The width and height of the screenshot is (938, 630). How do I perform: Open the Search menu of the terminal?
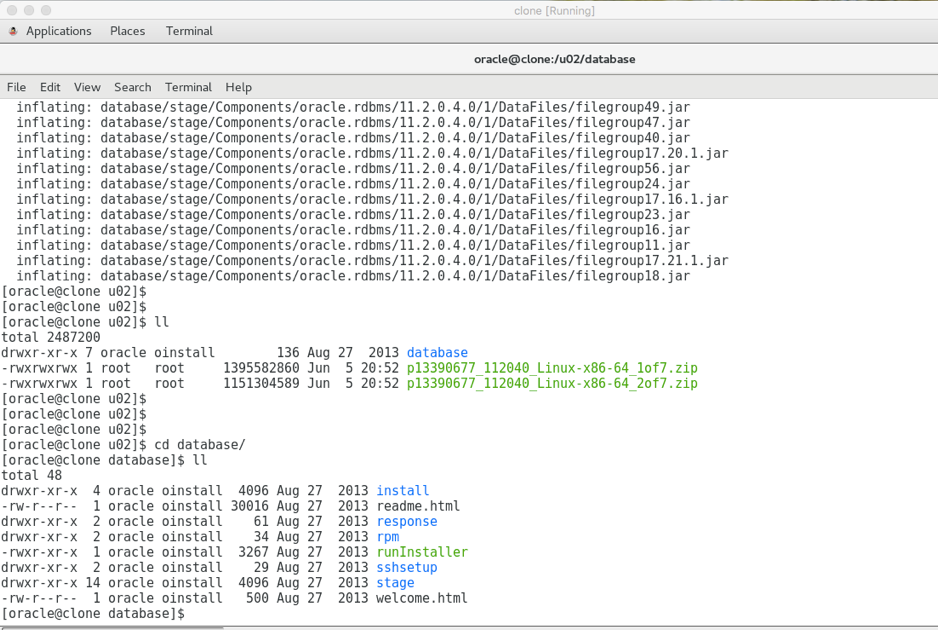pyautogui.click(x=132, y=87)
